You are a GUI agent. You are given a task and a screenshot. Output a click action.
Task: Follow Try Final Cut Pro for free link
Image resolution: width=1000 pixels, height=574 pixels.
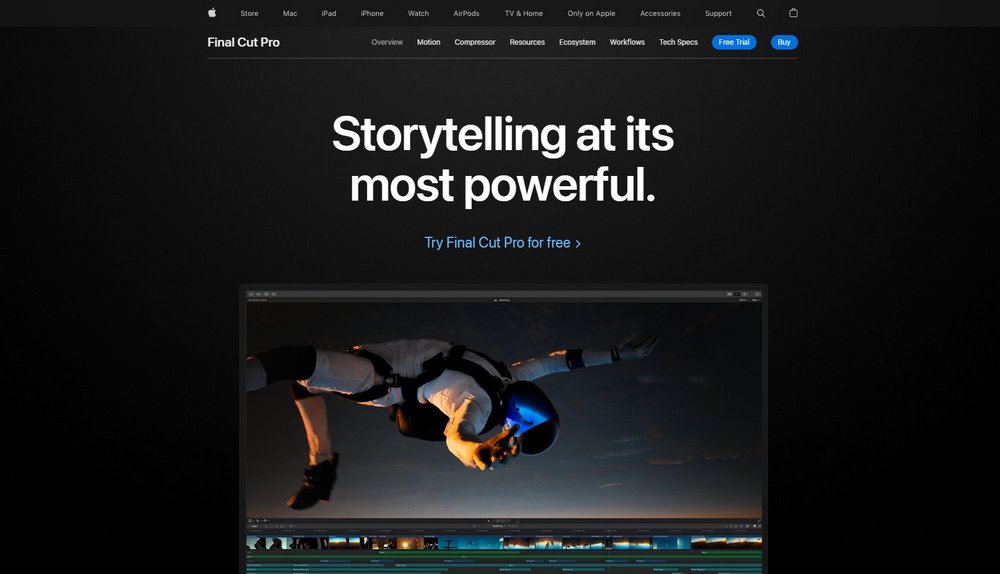(503, 243)
